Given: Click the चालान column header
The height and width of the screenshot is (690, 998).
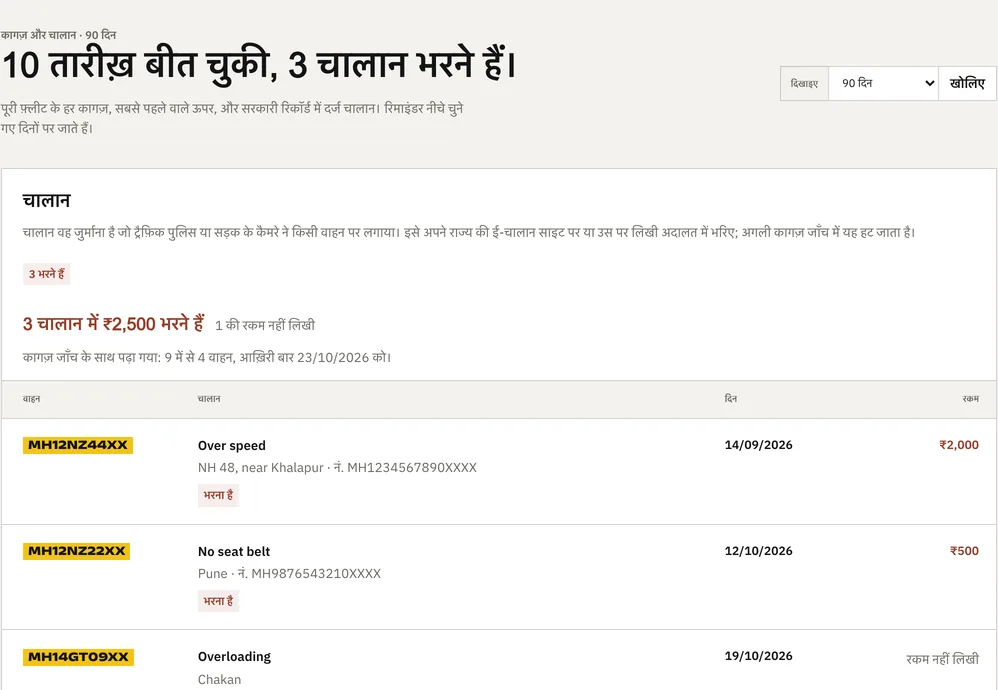Looking at the screenshot, I should (209, 398).
